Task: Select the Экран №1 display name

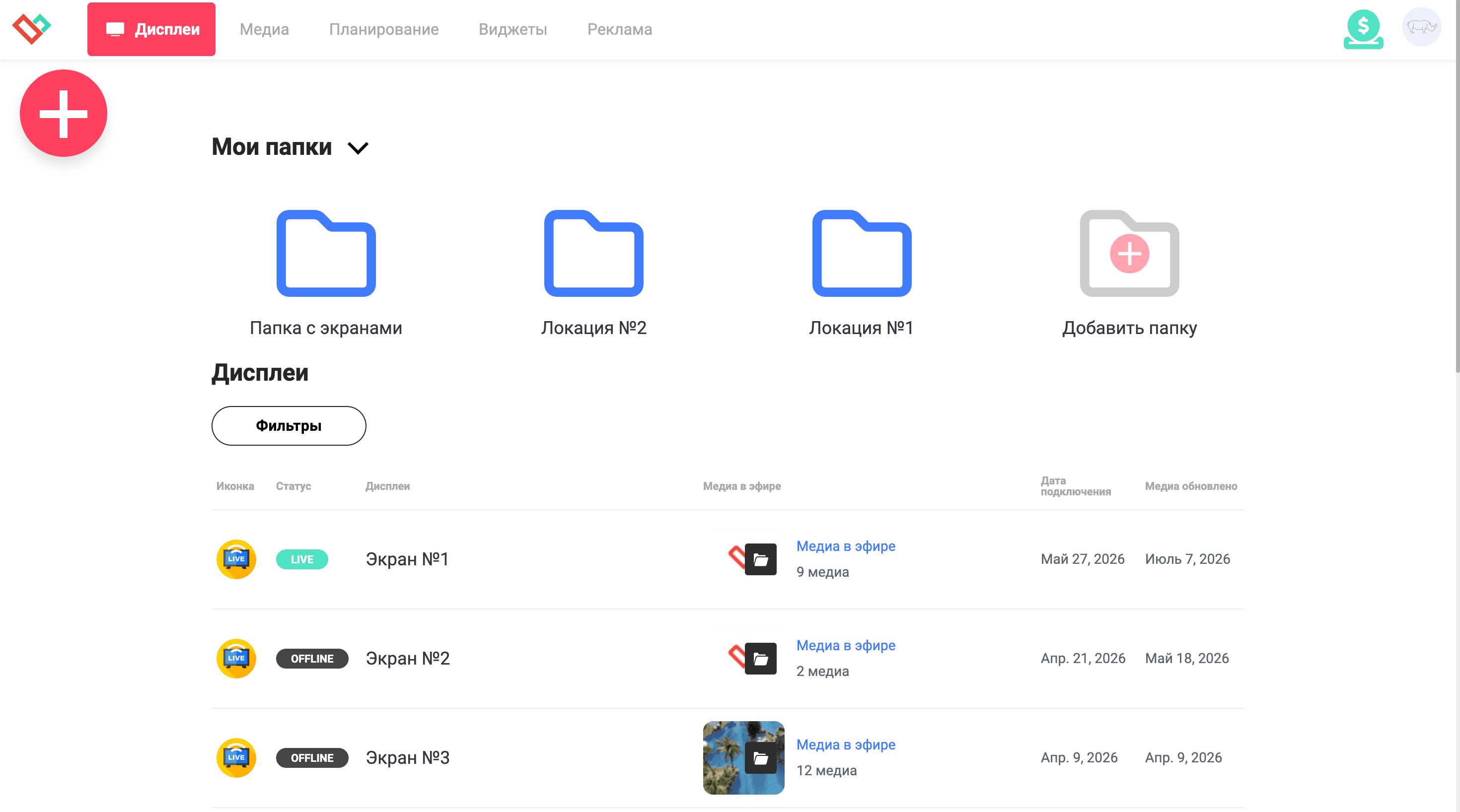Action: [407, 559]
